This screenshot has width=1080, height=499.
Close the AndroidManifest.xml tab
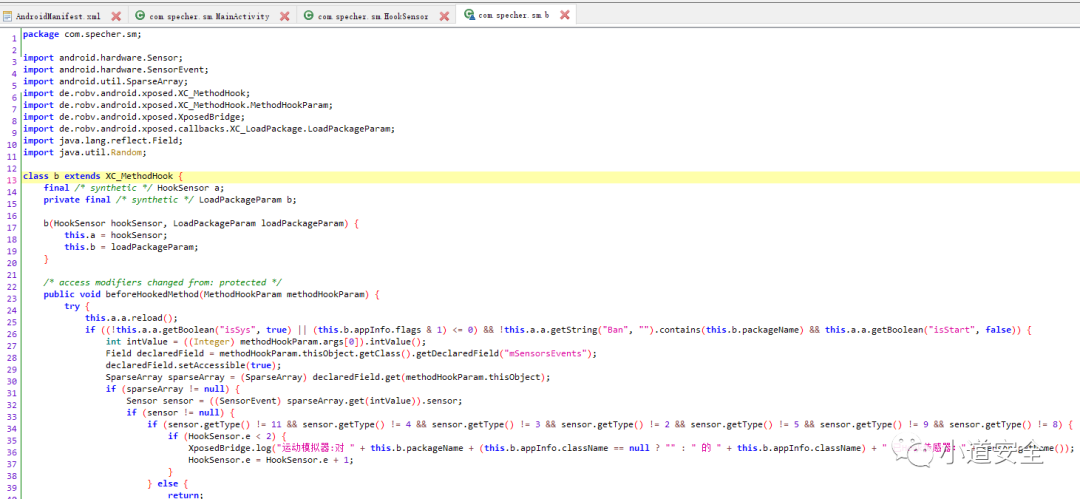116,16
